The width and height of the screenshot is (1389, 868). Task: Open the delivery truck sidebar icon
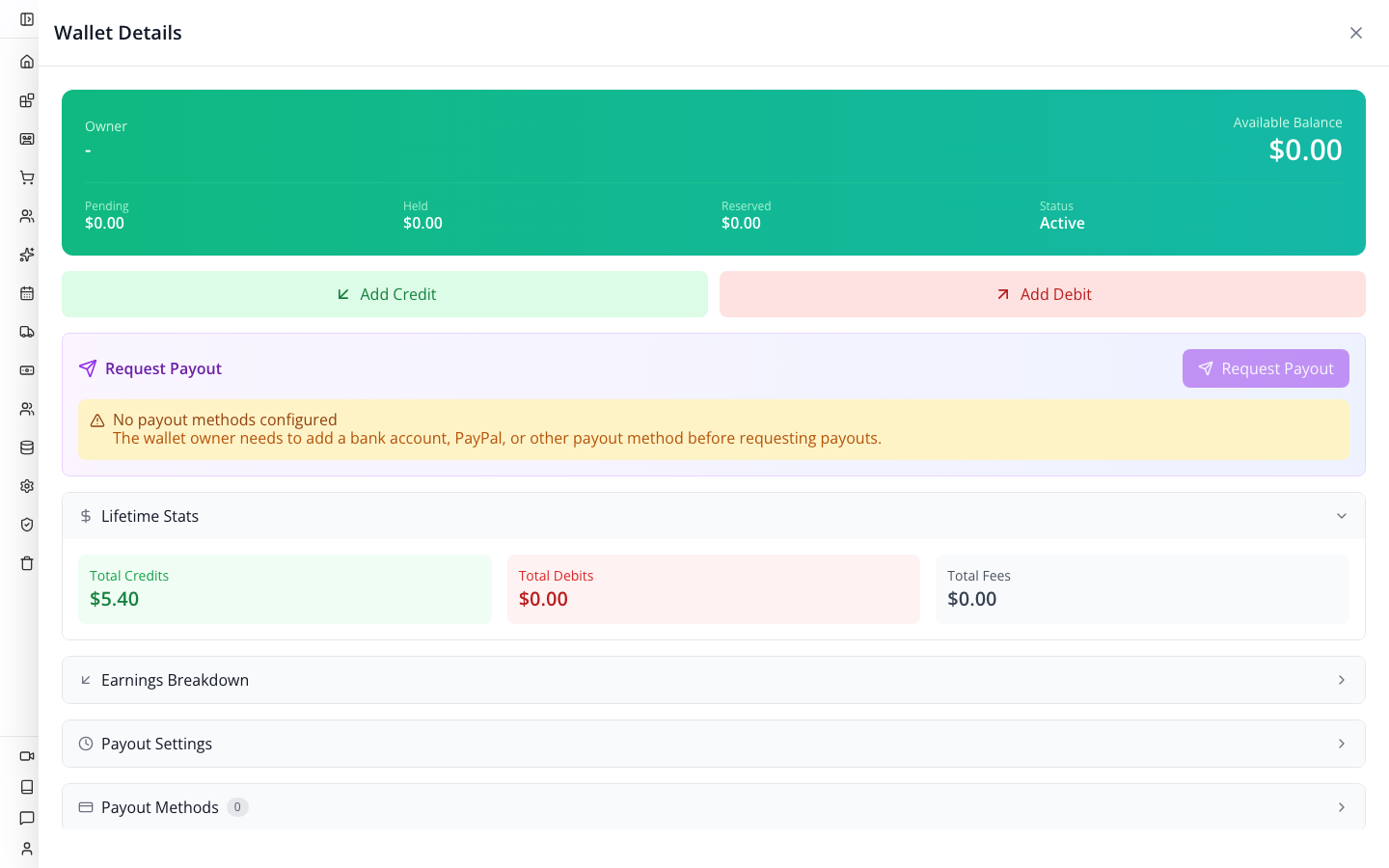pos(27,332)
